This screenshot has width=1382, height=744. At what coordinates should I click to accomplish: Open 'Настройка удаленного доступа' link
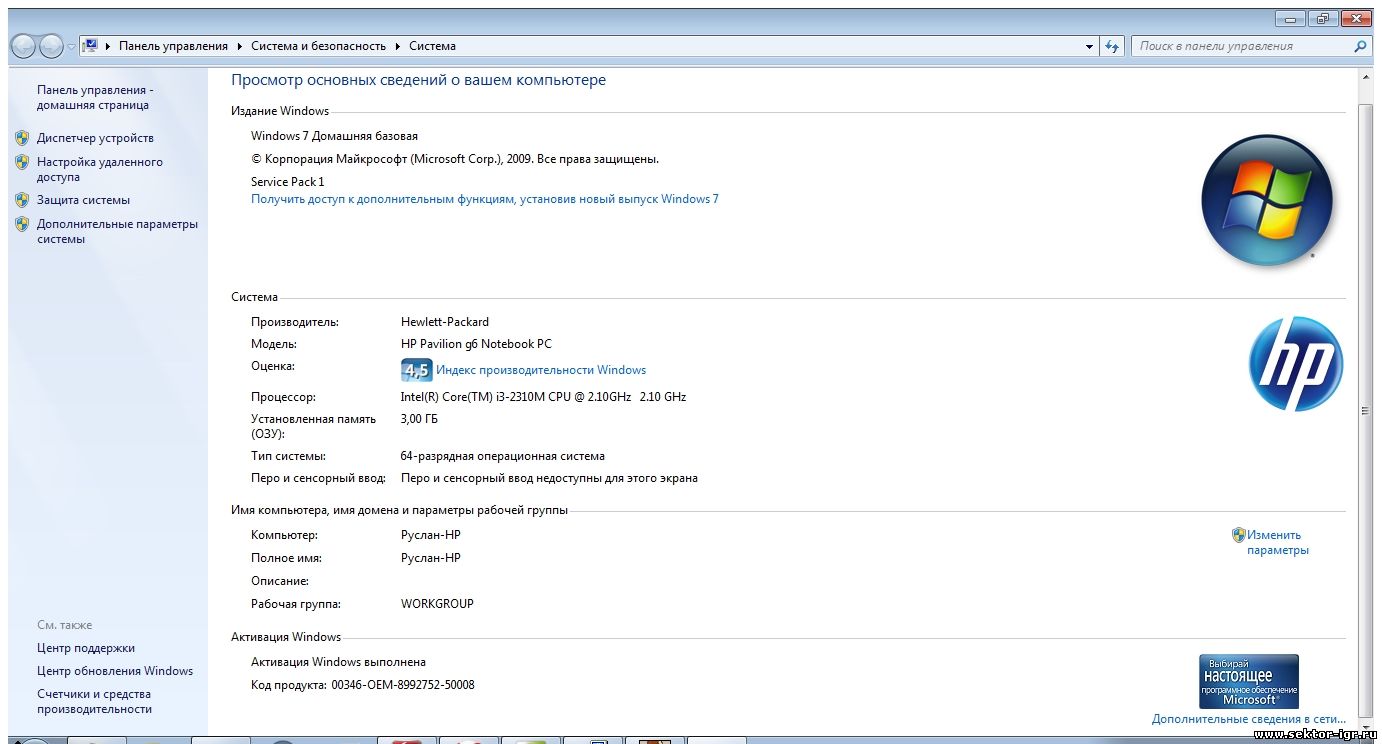tap(100, 169)
